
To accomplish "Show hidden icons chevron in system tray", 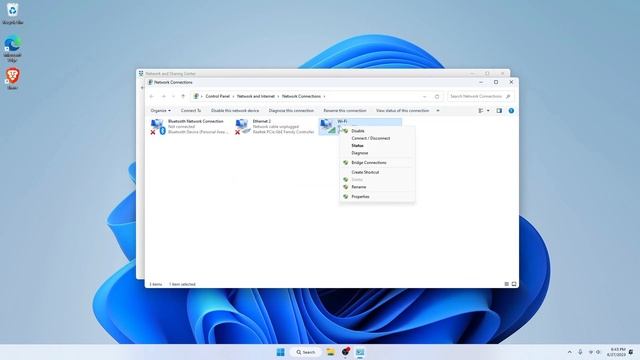I will (x=569, y=352).
